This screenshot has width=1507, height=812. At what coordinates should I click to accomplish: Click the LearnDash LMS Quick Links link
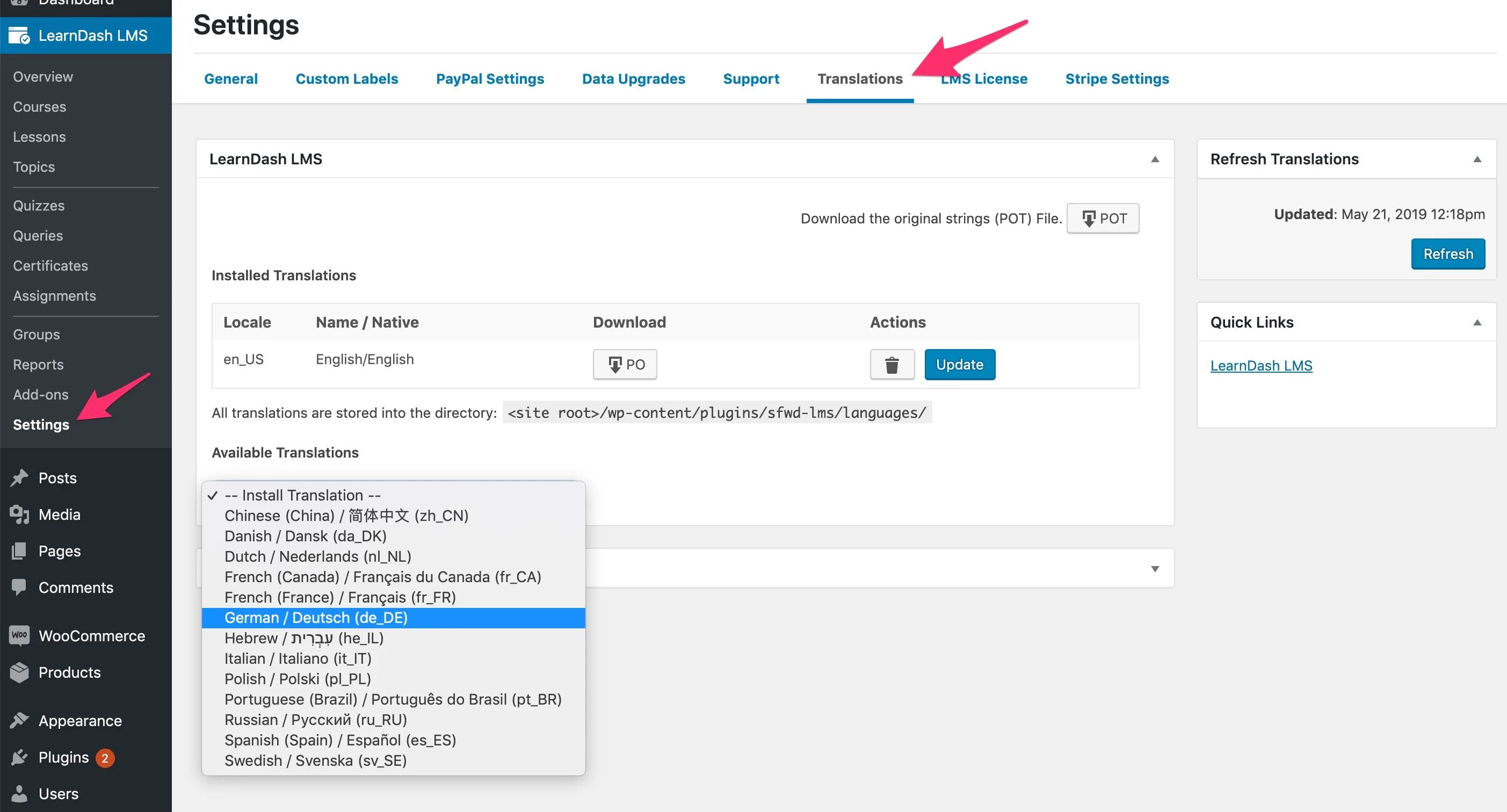pos(1261,365)
